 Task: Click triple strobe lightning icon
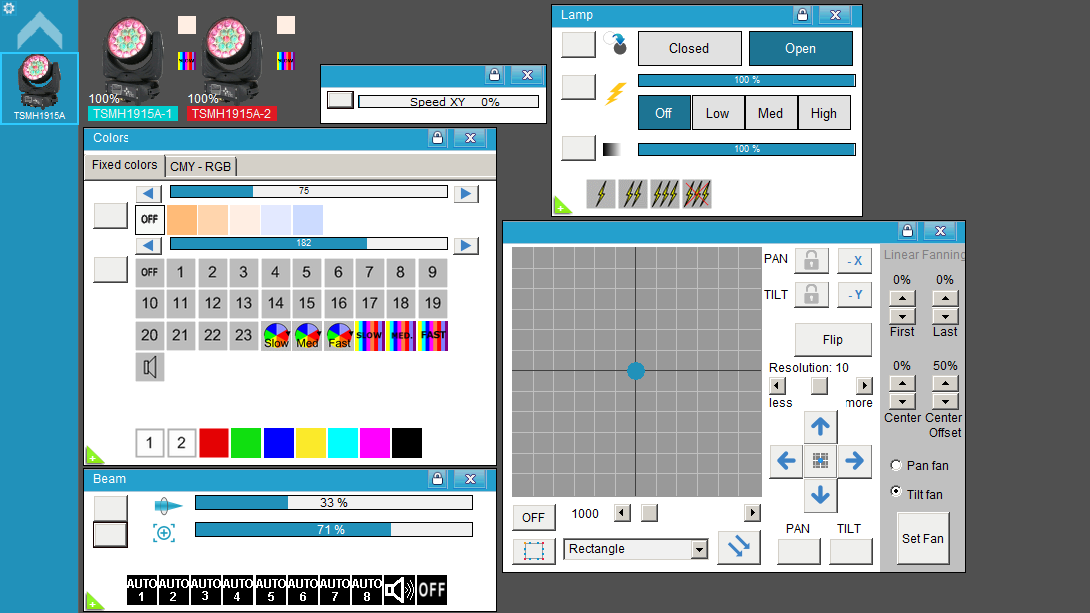pyautogui.click(x=665, y=194)
